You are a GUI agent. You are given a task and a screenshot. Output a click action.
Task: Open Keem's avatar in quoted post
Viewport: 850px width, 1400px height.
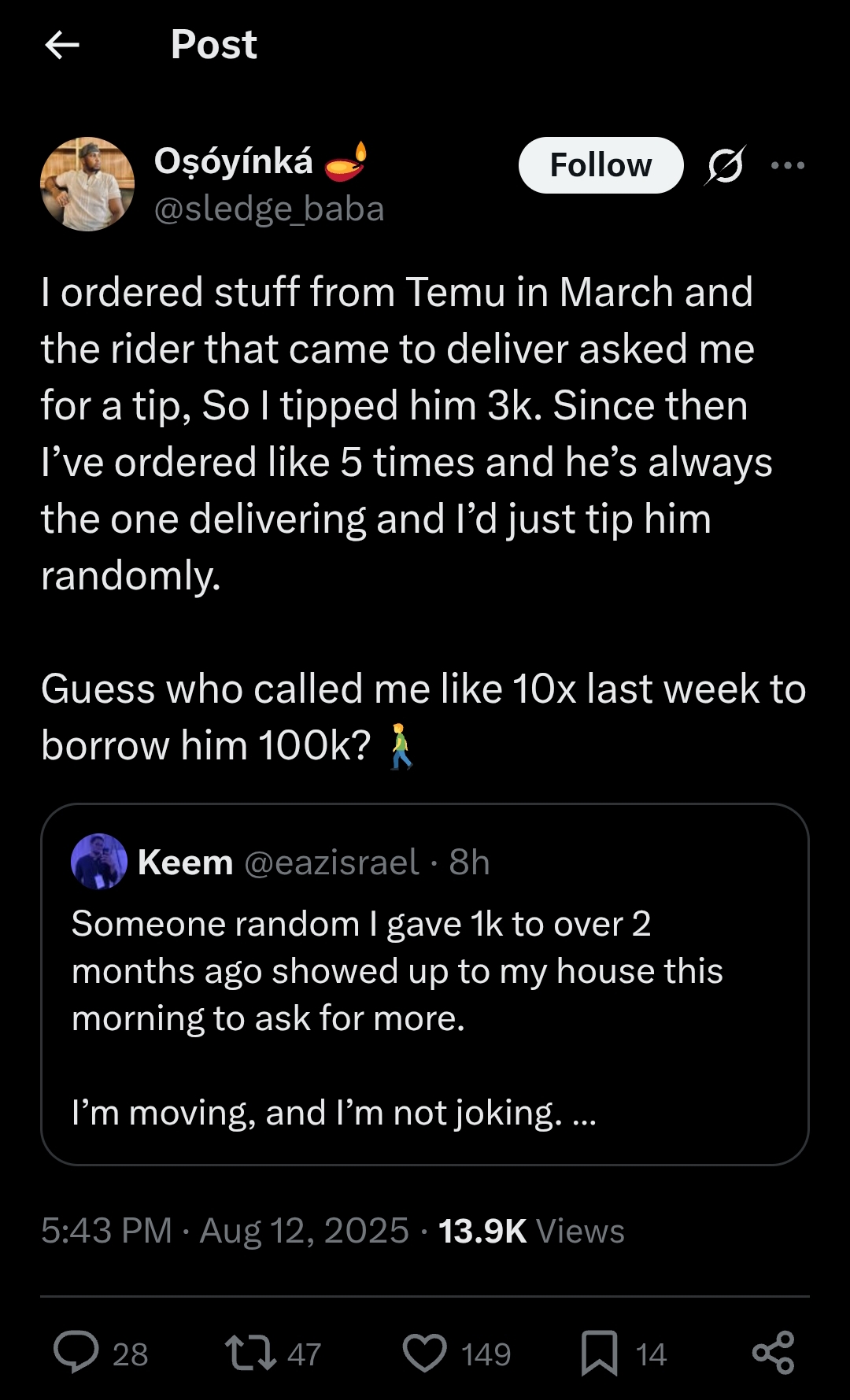pos(99,862)
